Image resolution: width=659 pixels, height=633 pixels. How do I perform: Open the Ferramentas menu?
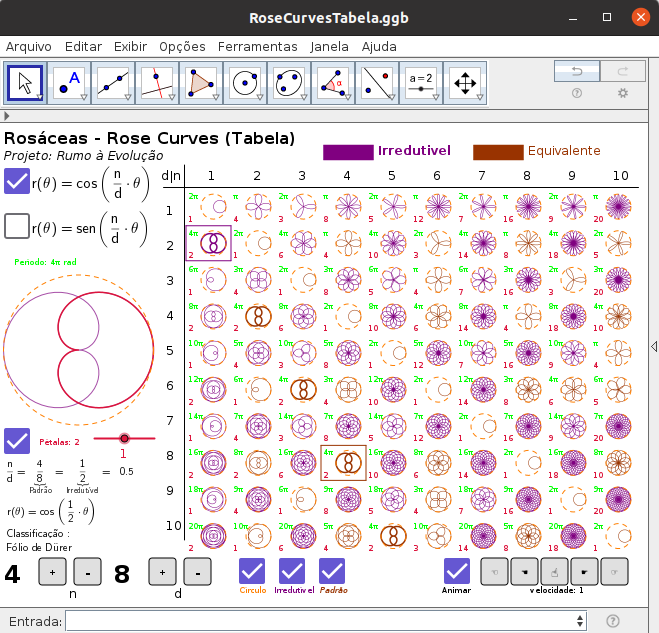pos(257,46)
